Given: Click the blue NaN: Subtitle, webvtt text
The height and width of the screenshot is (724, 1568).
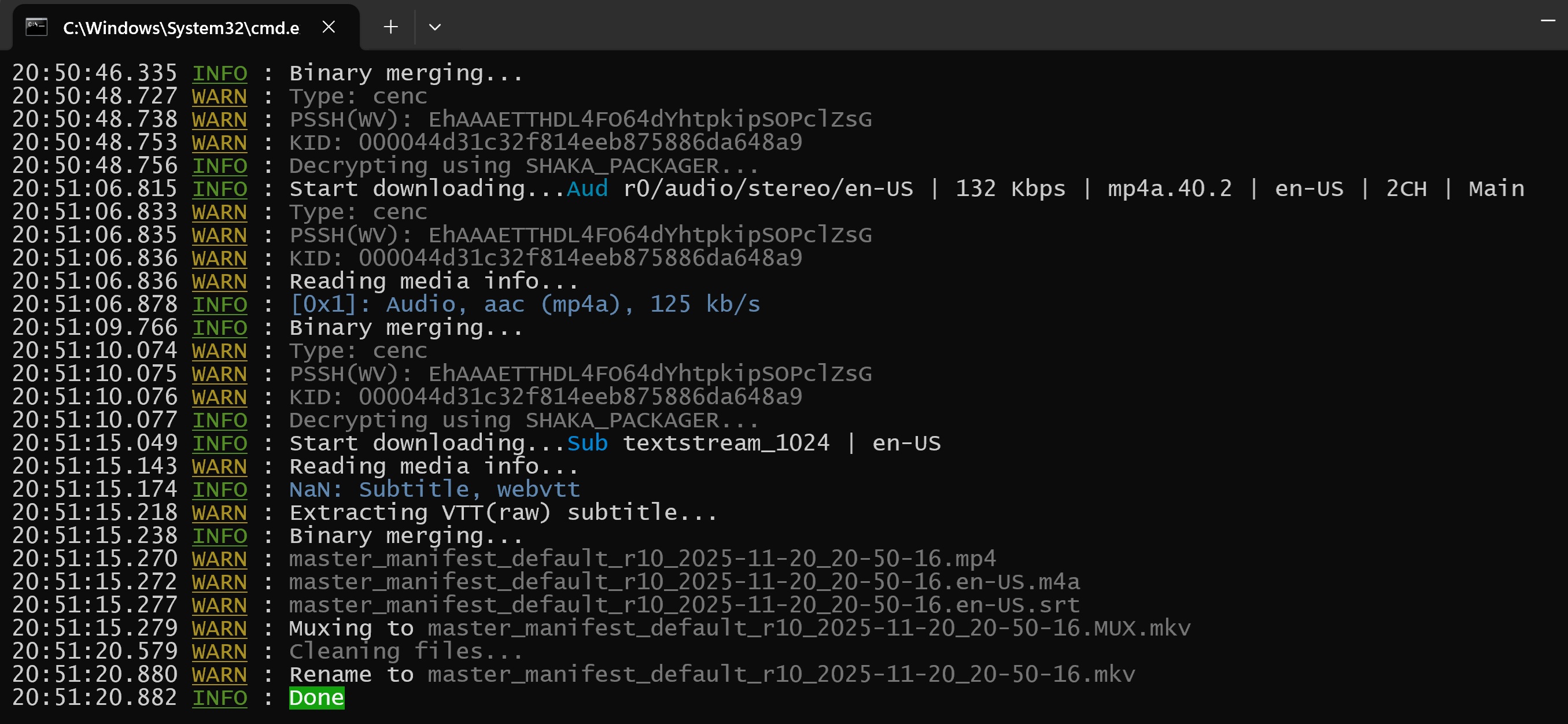Looking at the screenshot, I should [x=434, y=490].
